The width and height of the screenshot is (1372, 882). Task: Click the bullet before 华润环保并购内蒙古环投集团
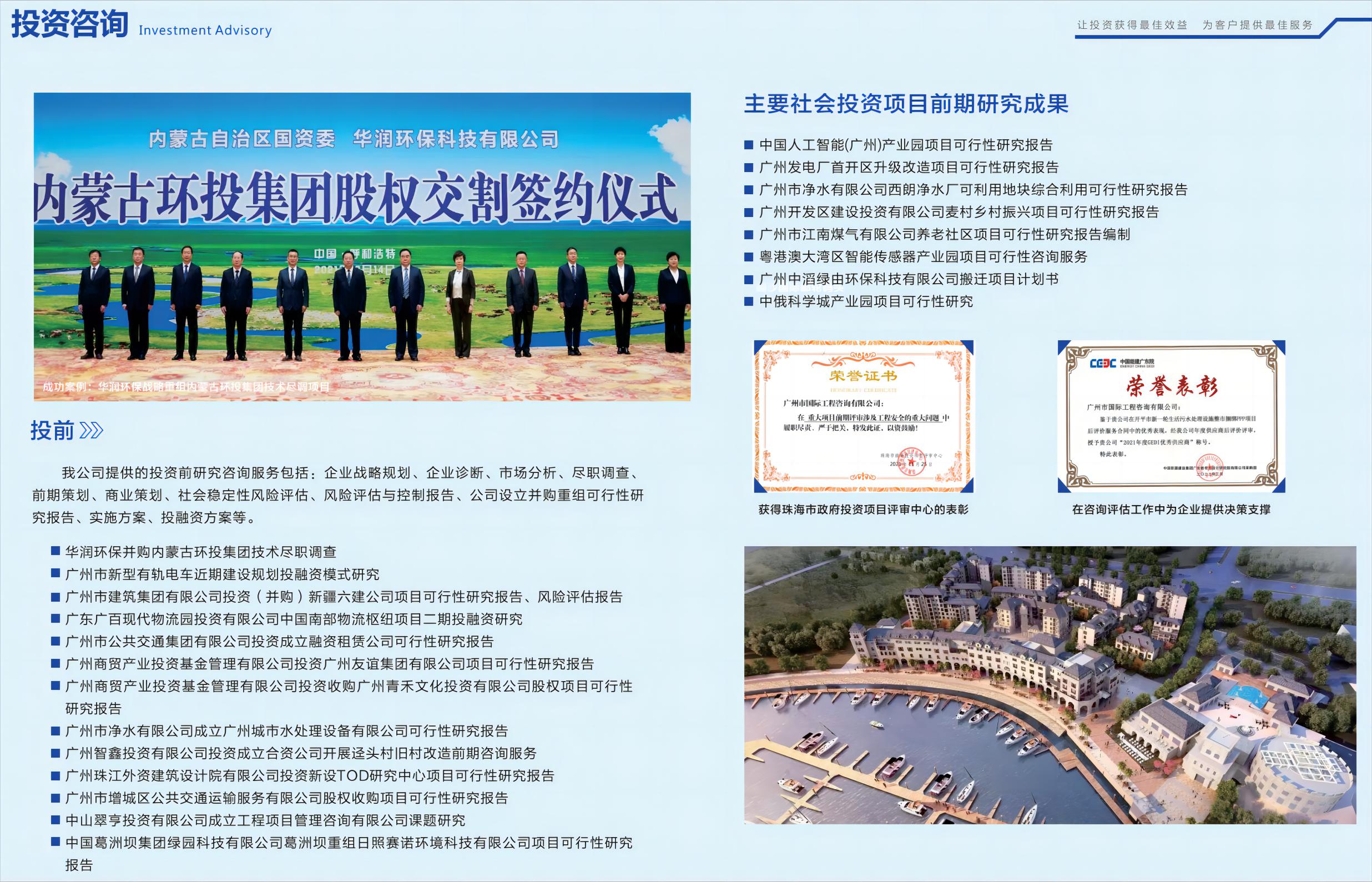point(56,551)
